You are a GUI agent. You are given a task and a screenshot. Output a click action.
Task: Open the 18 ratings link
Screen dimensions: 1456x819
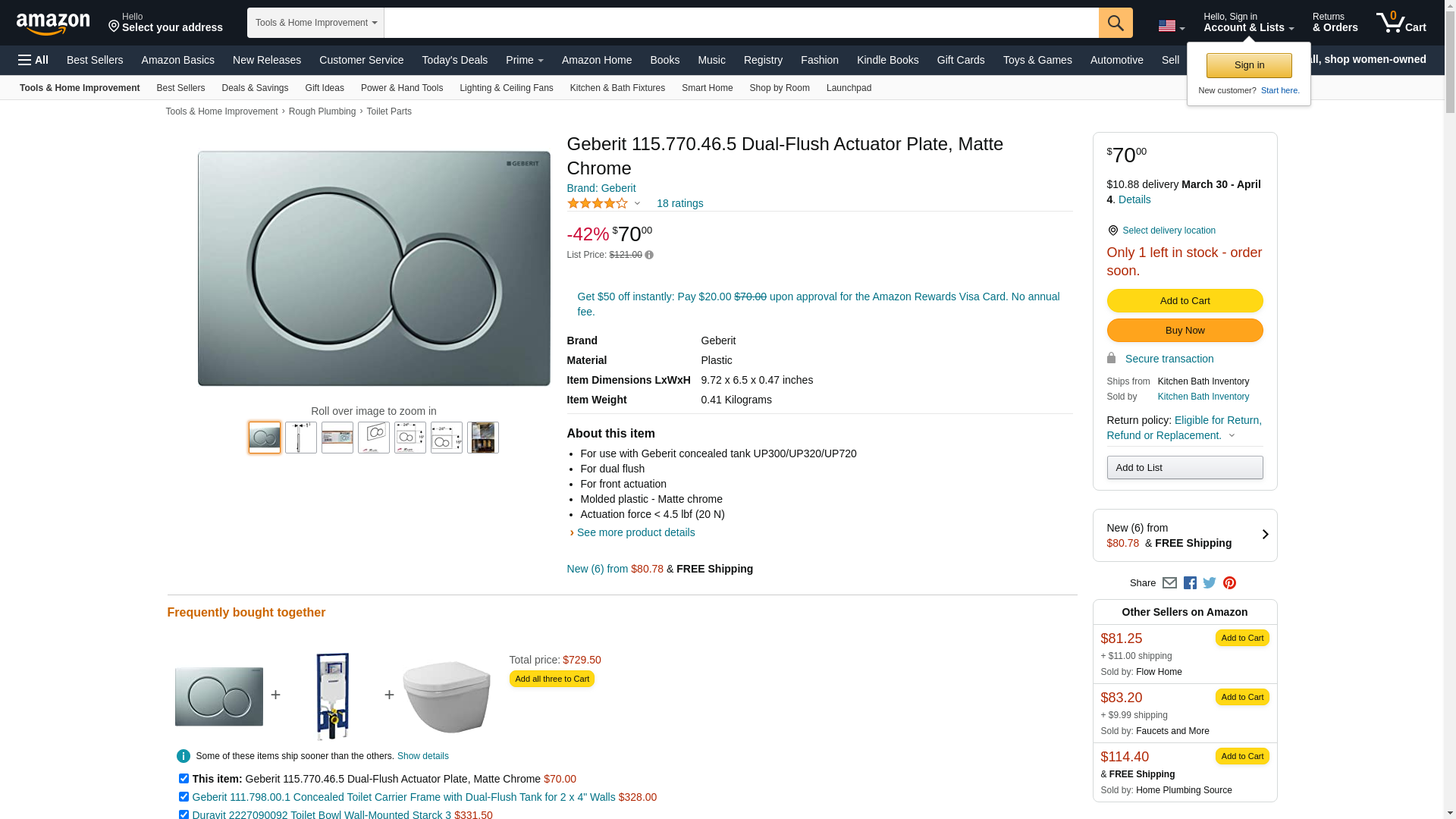679,203
